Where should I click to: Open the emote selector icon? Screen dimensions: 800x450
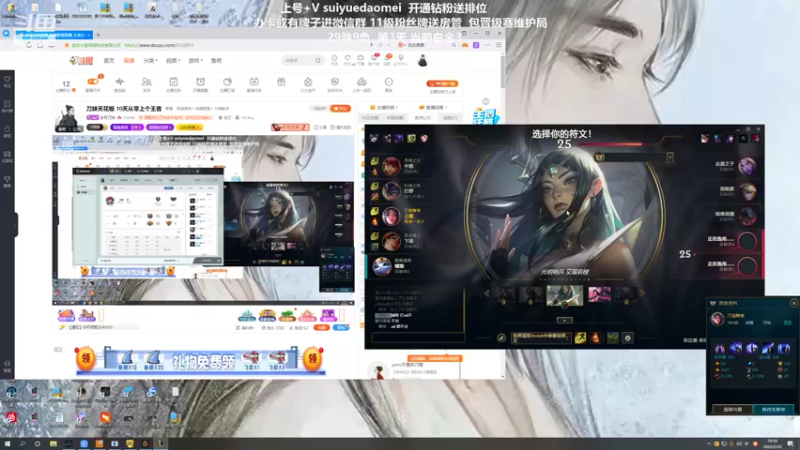(628, 338)
